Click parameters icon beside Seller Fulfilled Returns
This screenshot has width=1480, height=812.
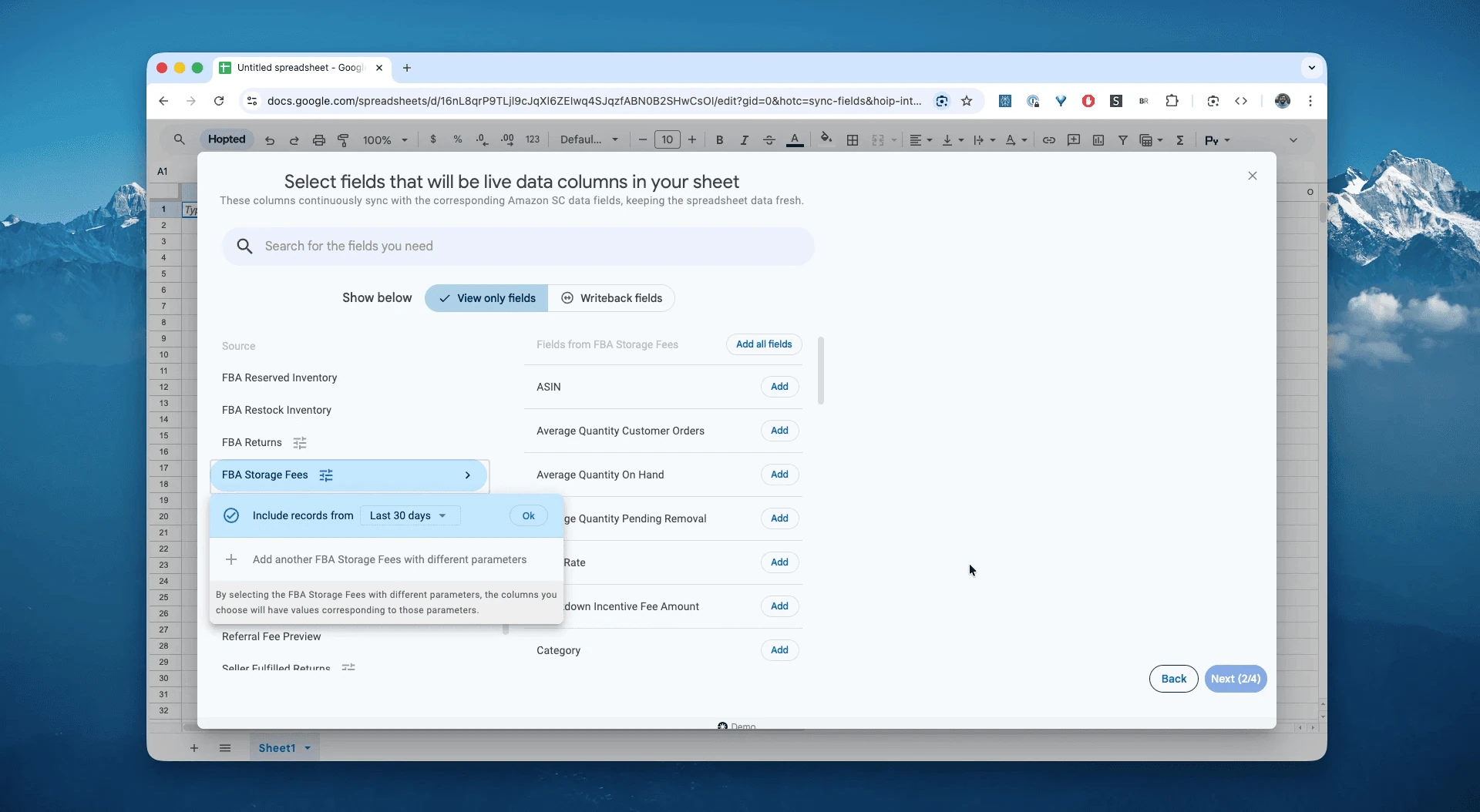point(348,667)
